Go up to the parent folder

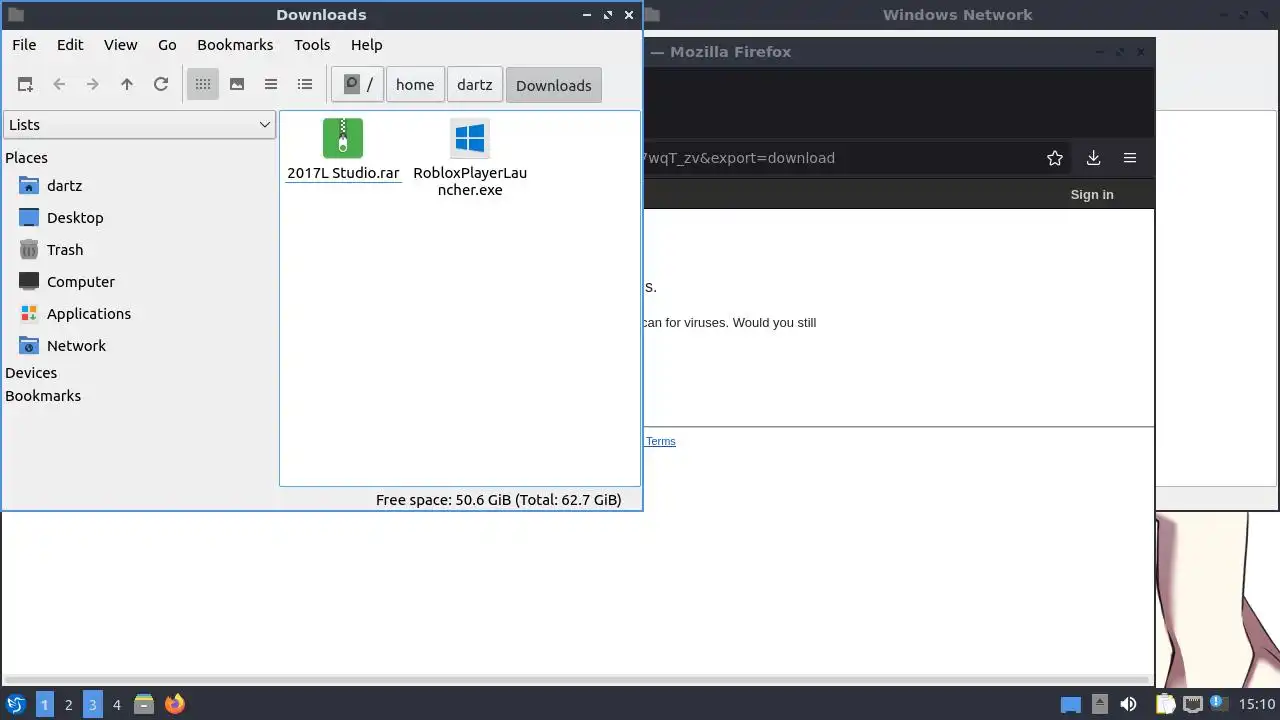coord(127,85)
